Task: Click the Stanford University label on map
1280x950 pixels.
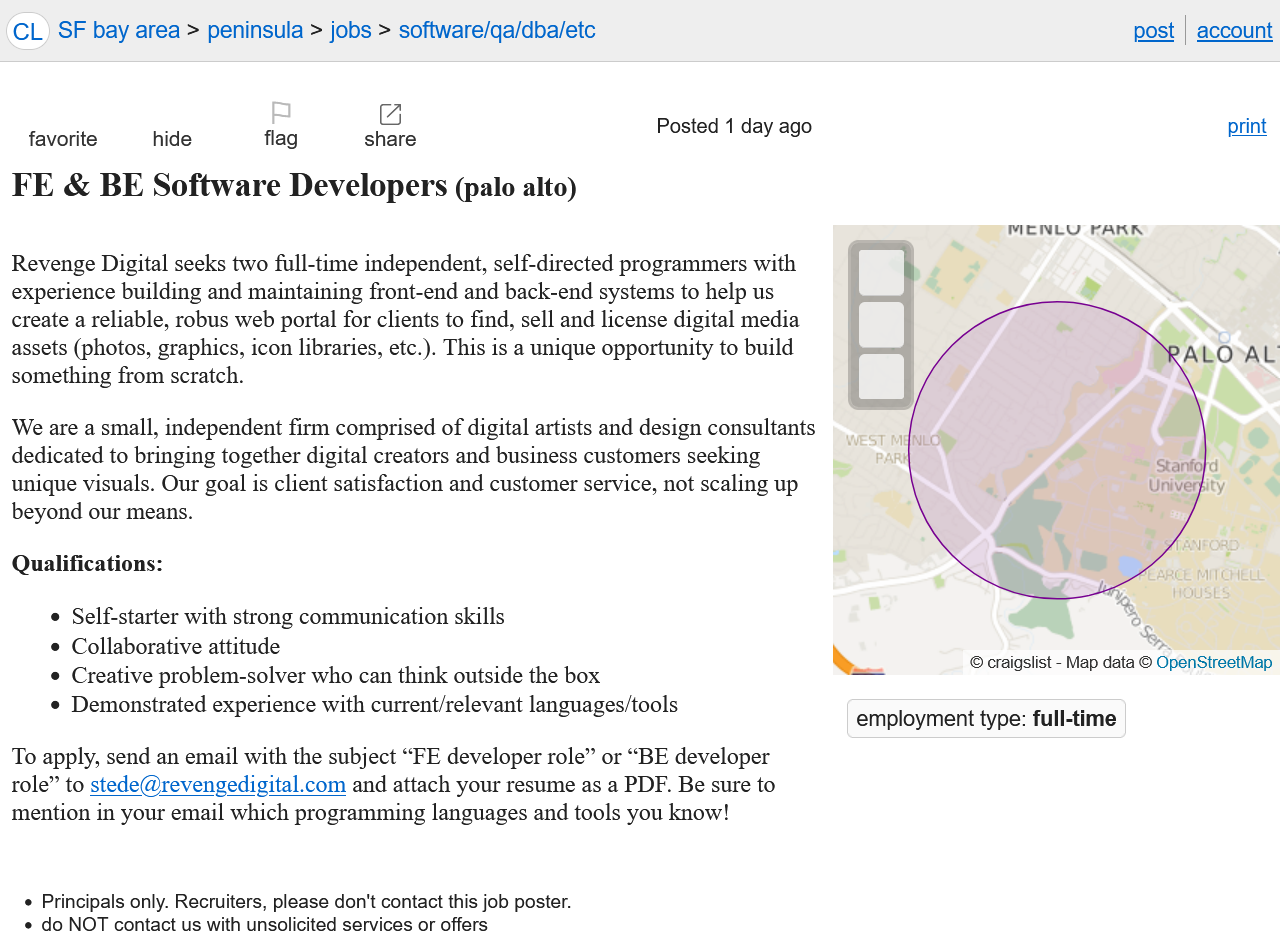Action: (1186, 476)
